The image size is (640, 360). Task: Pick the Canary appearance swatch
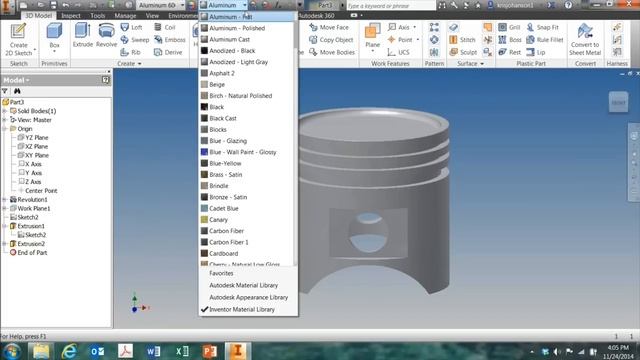coord(204,220)
